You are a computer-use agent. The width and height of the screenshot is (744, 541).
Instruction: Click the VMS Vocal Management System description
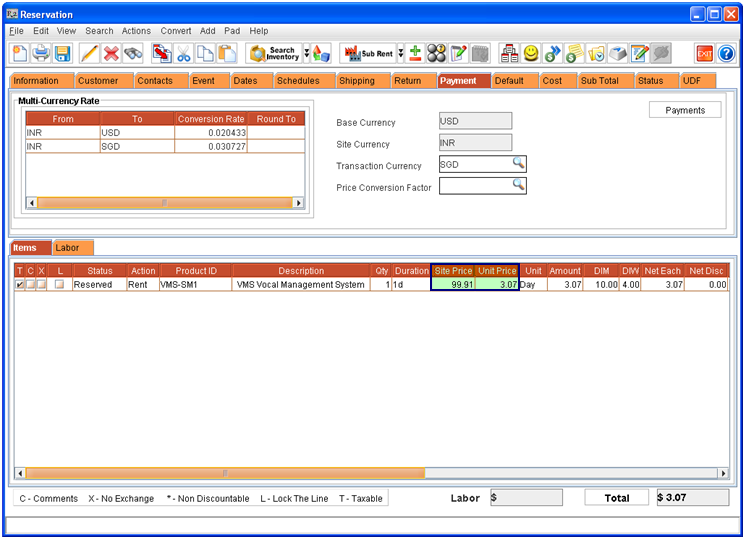point(301,285)
